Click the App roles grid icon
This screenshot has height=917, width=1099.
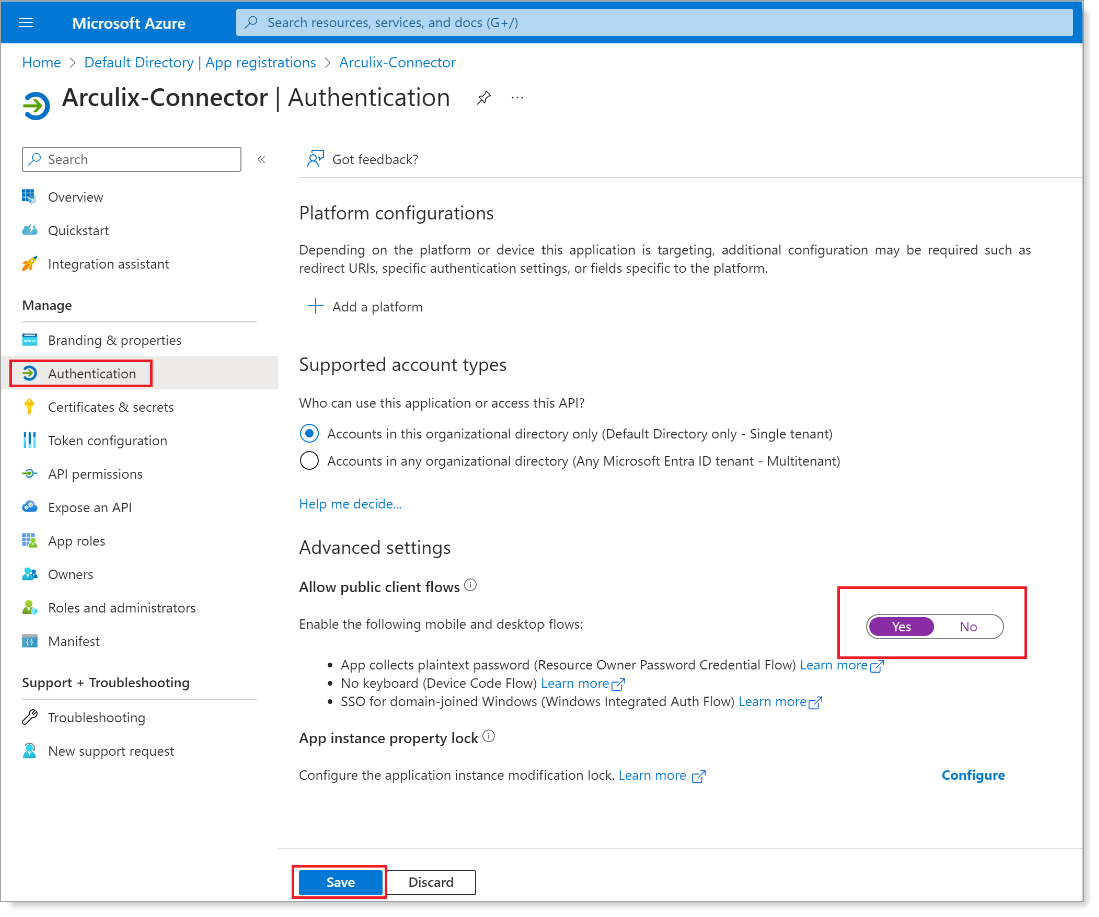pos(29,541)
